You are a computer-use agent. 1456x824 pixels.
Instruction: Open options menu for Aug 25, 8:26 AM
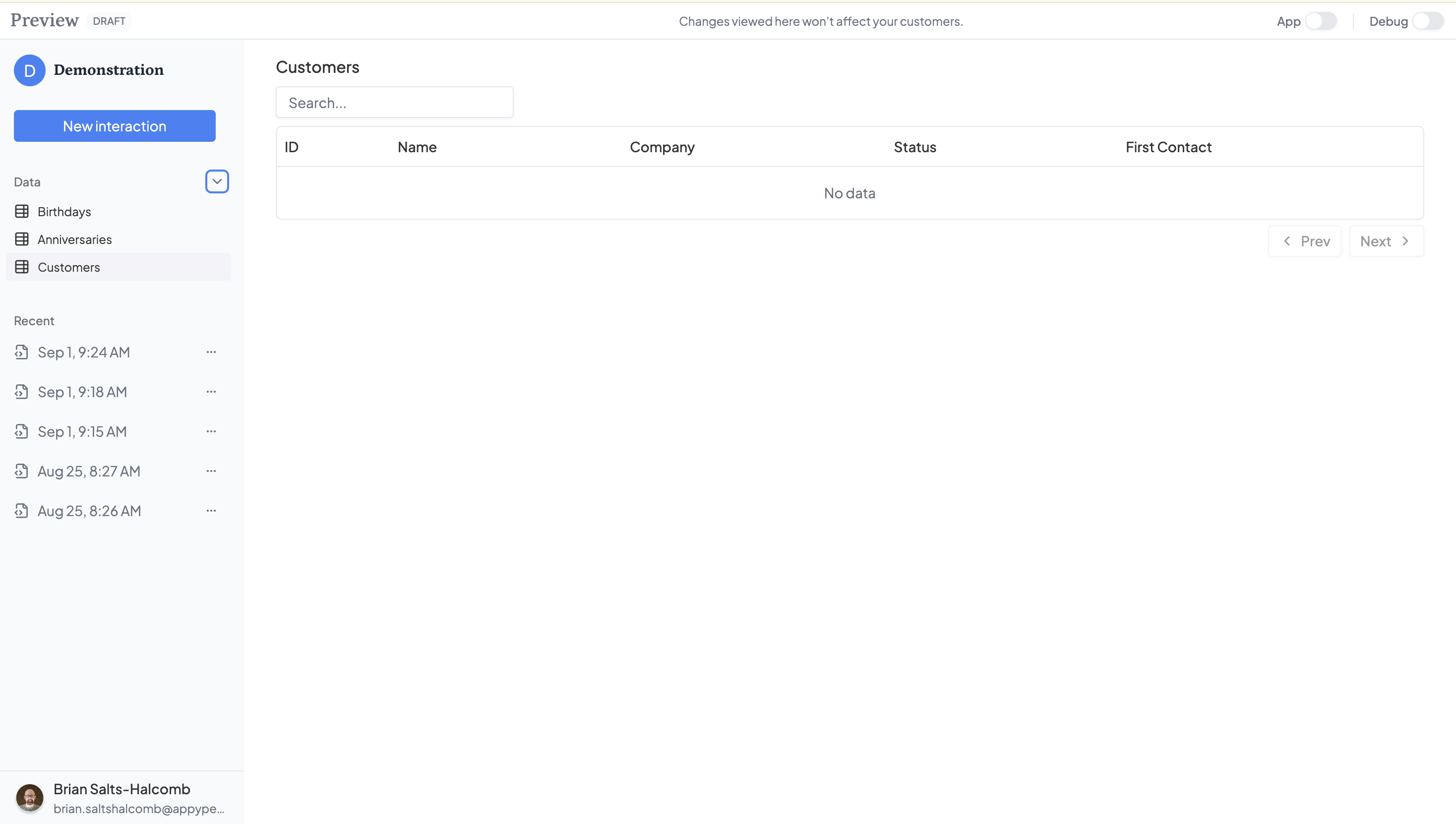(211, 510)
